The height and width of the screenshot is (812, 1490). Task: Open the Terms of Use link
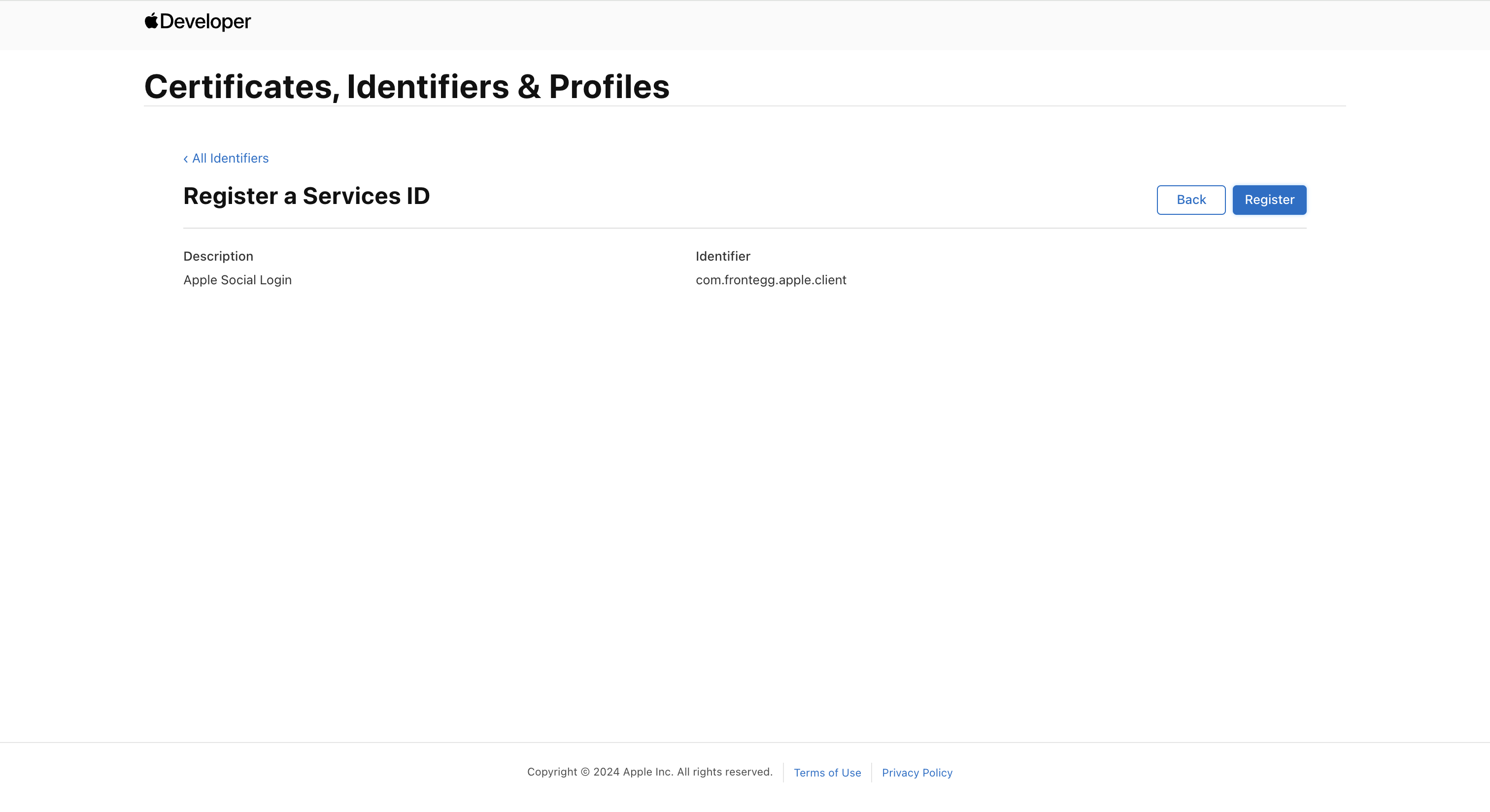pos(827,773)
